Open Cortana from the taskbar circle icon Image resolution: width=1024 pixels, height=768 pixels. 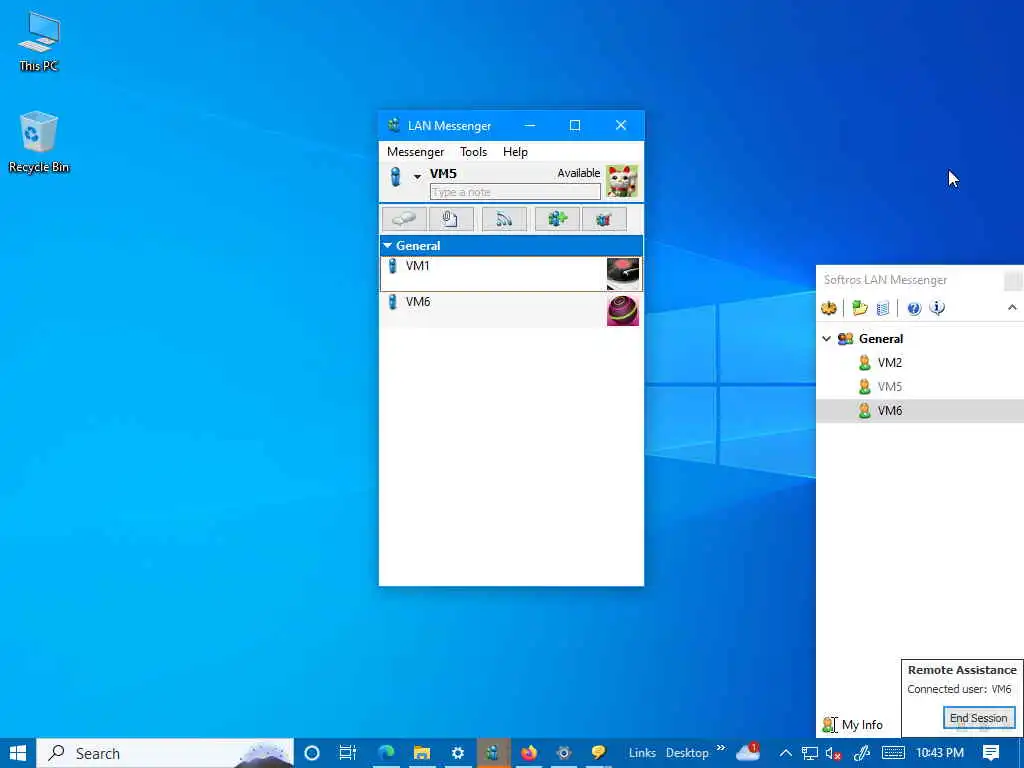(312, 753)
